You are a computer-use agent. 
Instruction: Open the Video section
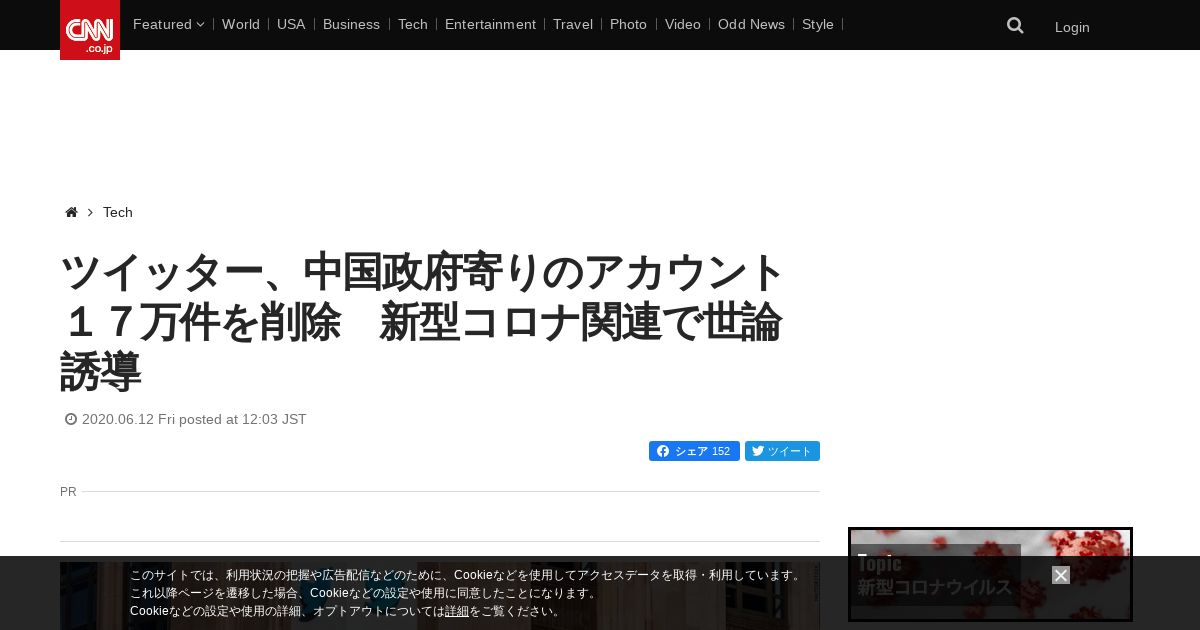click(683, 24)
